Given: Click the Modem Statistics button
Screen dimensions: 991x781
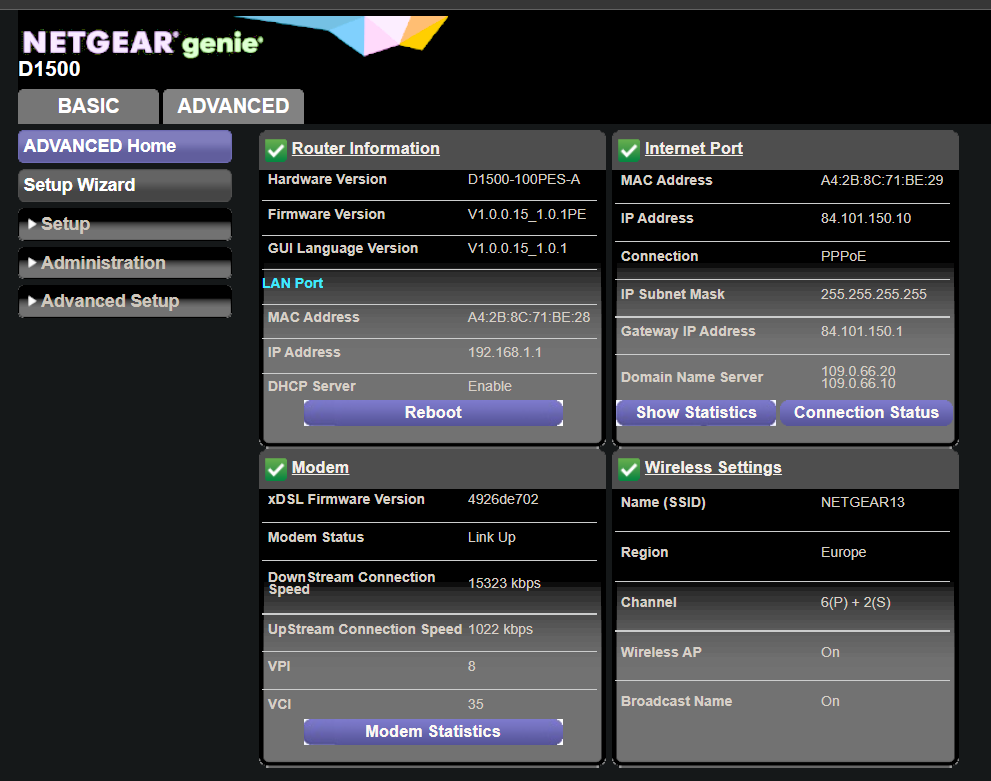Looking at the screenshot, I should pyautogui.click(x=434, y=732).
